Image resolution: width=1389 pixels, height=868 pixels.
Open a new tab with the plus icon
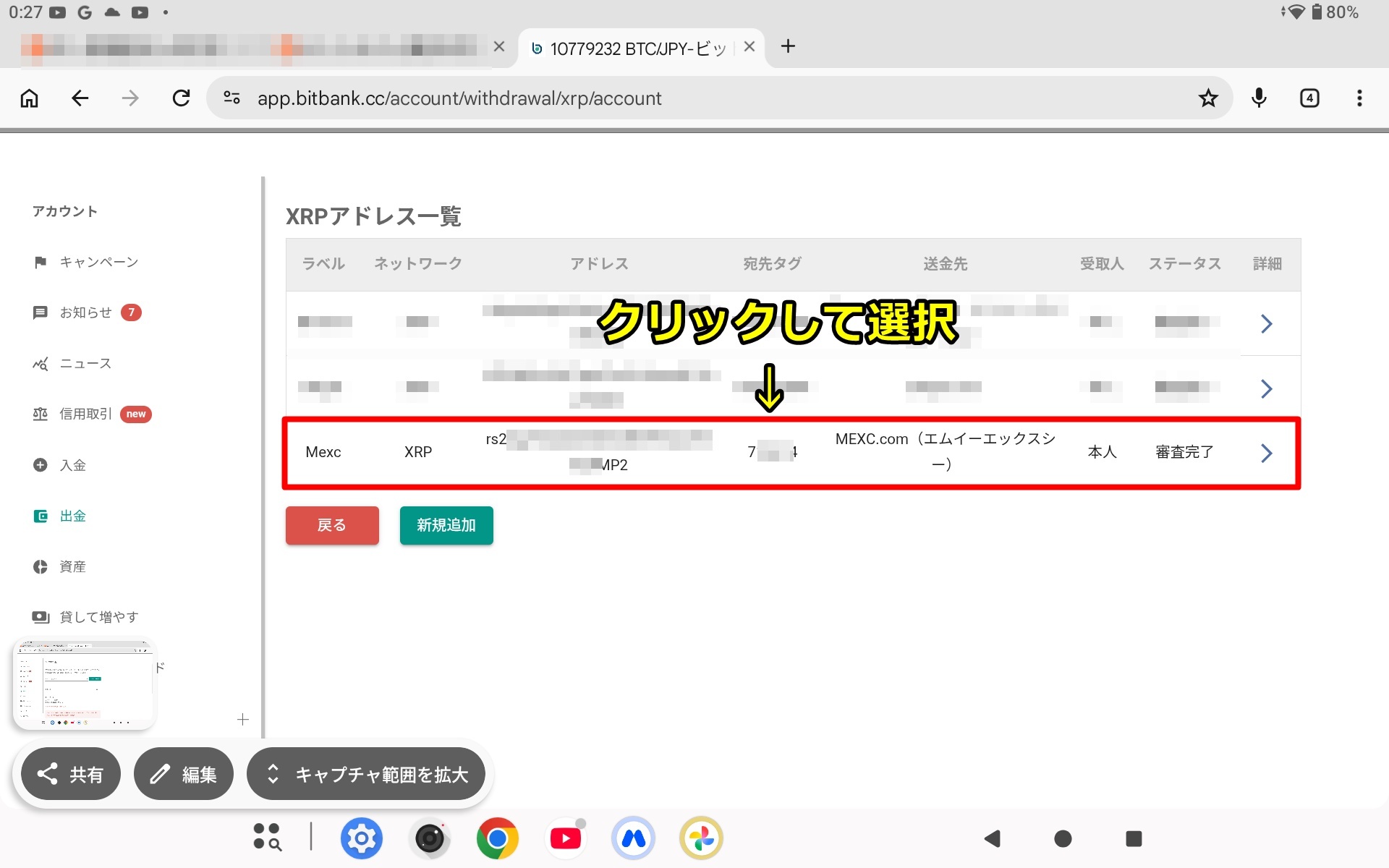point(789,46)
